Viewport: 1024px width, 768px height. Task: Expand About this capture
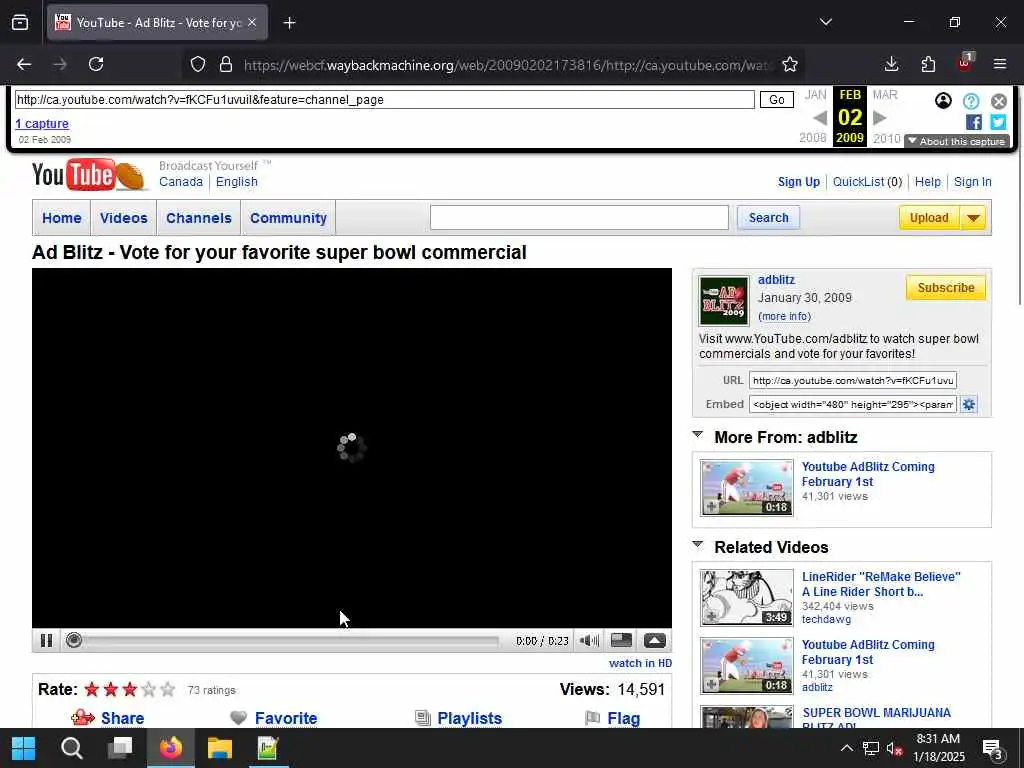pos(957,141)
